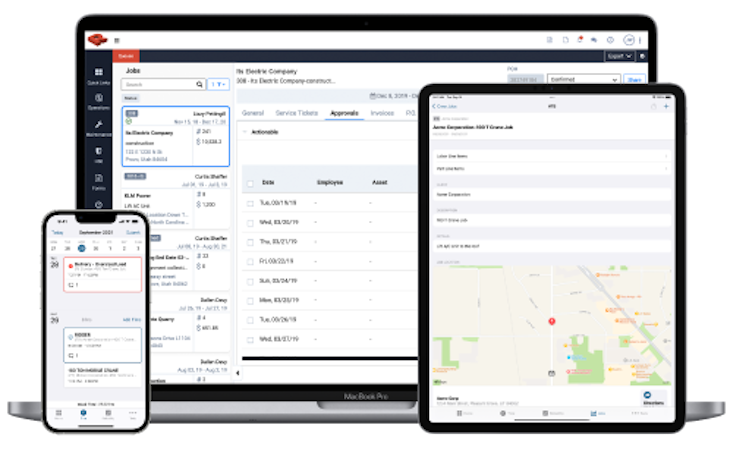Tap the red-bordered delivery card on phone
The height and width of the screenshot is (450, 733).
(102, 274)
